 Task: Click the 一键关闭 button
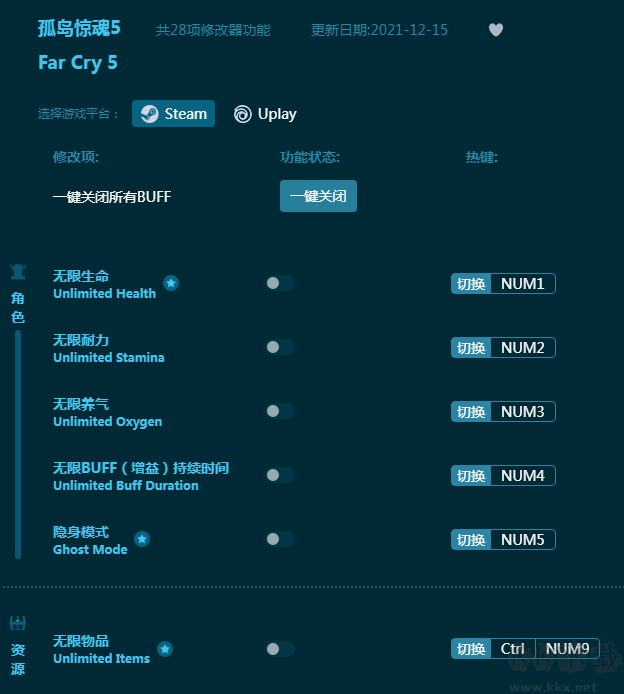pos(318,196)
